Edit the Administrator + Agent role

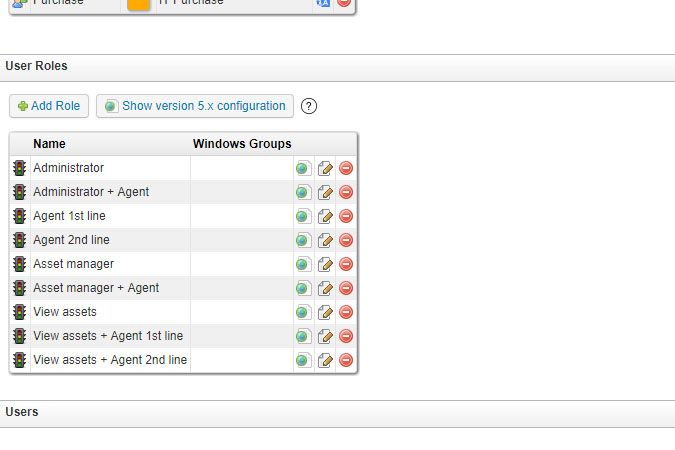coord(325,192)
